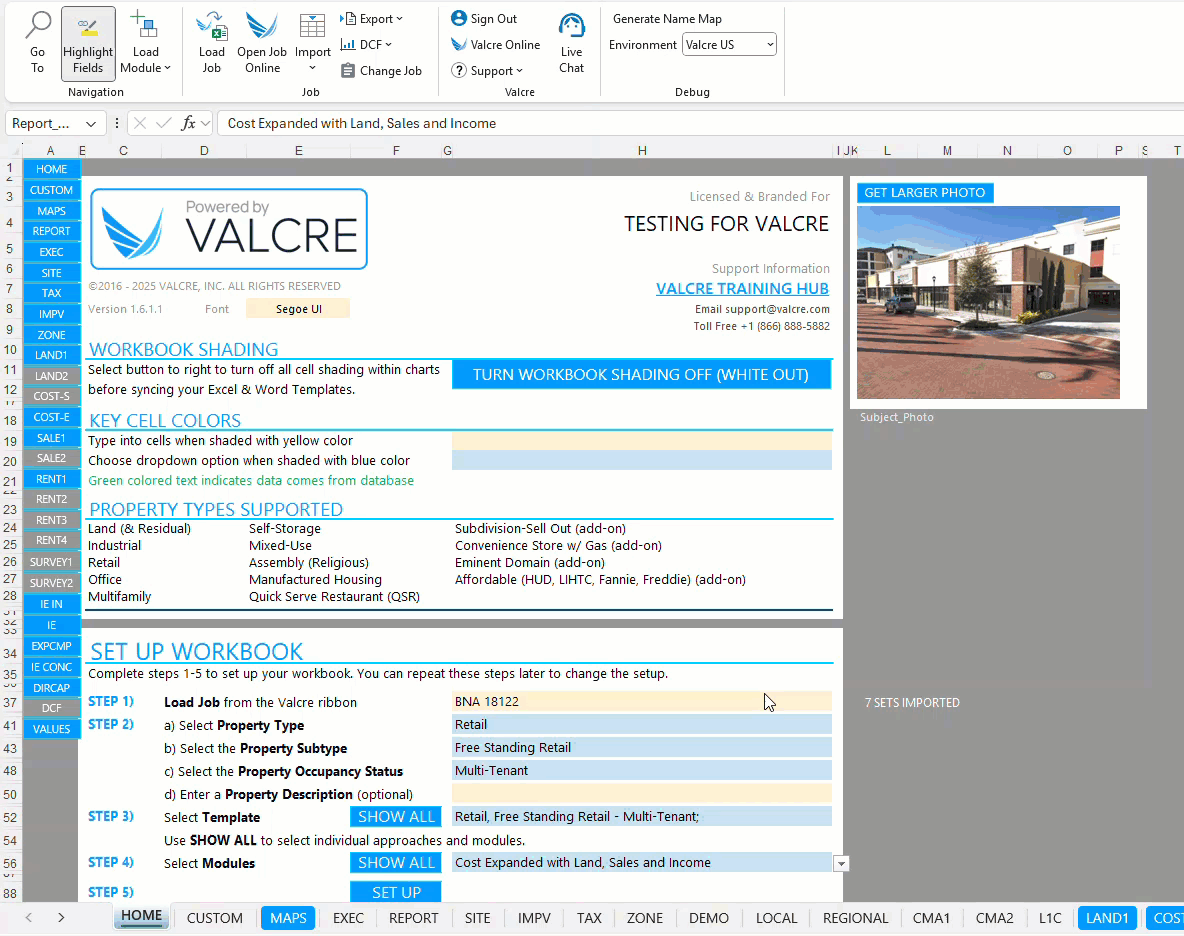Expand the Support menu
Image resolution: width=1184 pixels, height=936 pixels.
(x=487, y=71)
